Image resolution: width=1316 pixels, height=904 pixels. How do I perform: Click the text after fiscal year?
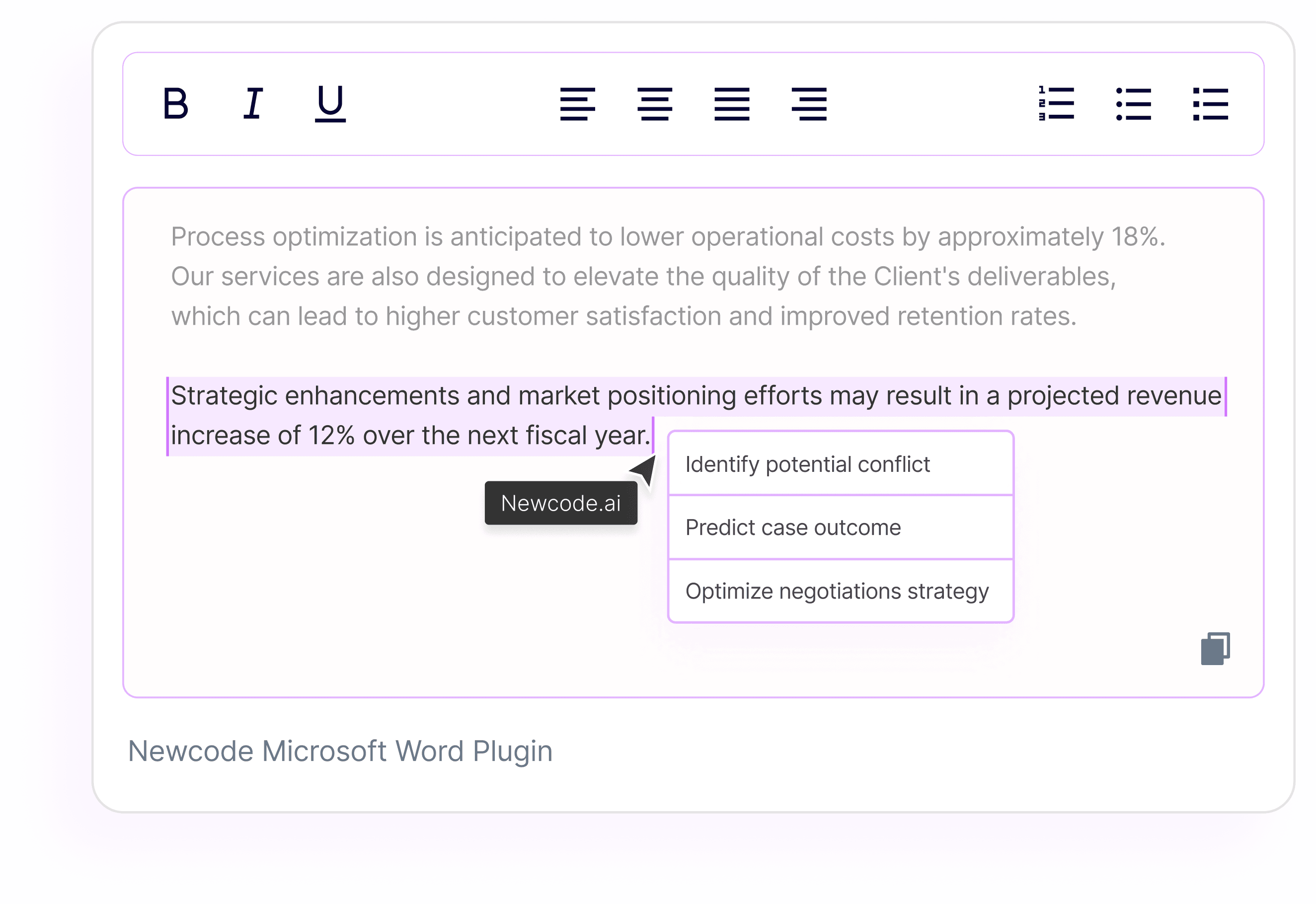click(x=653, y=436)
